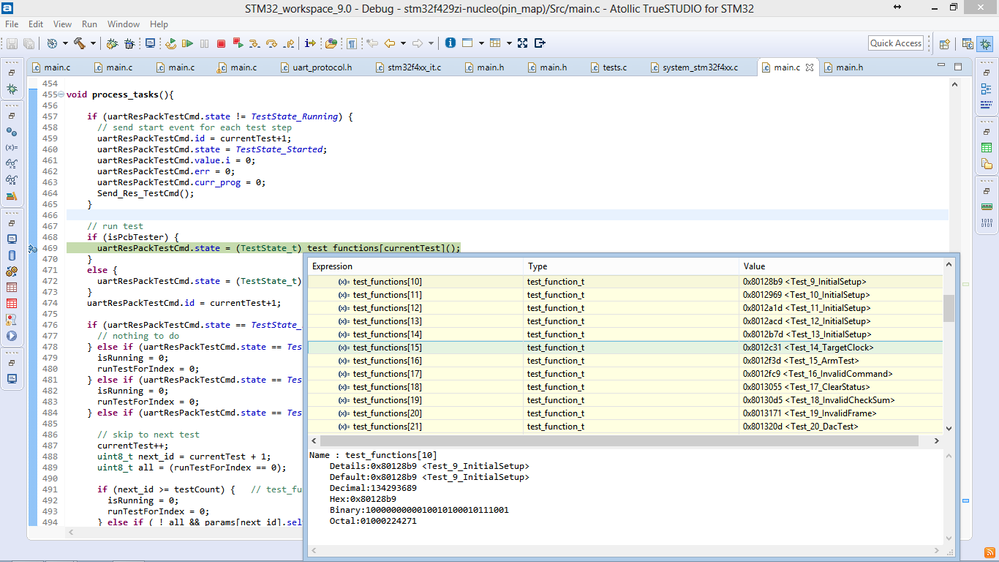The width and height of the screenshot is (999, 562).
Task: Open the hammer build dropdown arrow
Action: click(x=93, y=43)
